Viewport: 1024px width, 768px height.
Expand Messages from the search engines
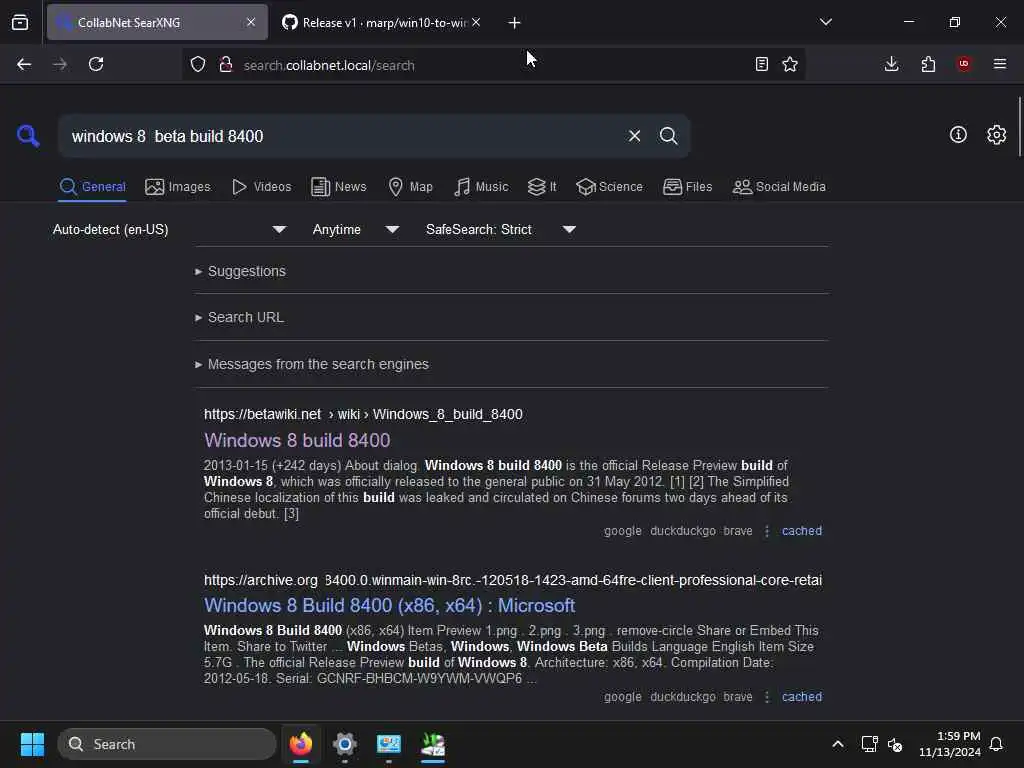pos(312,364)
